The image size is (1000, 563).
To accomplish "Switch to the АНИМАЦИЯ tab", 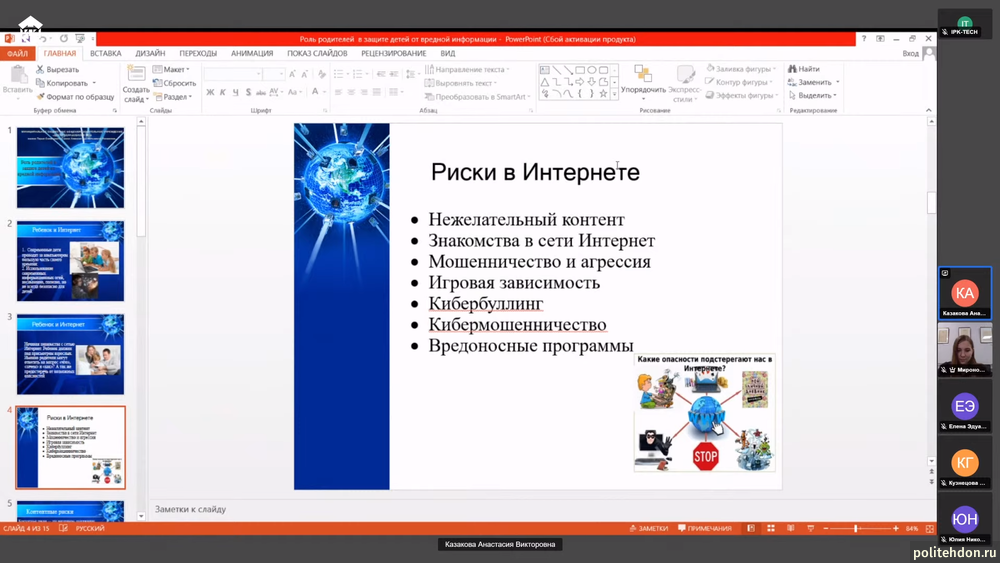I will [x=252, y=54].
